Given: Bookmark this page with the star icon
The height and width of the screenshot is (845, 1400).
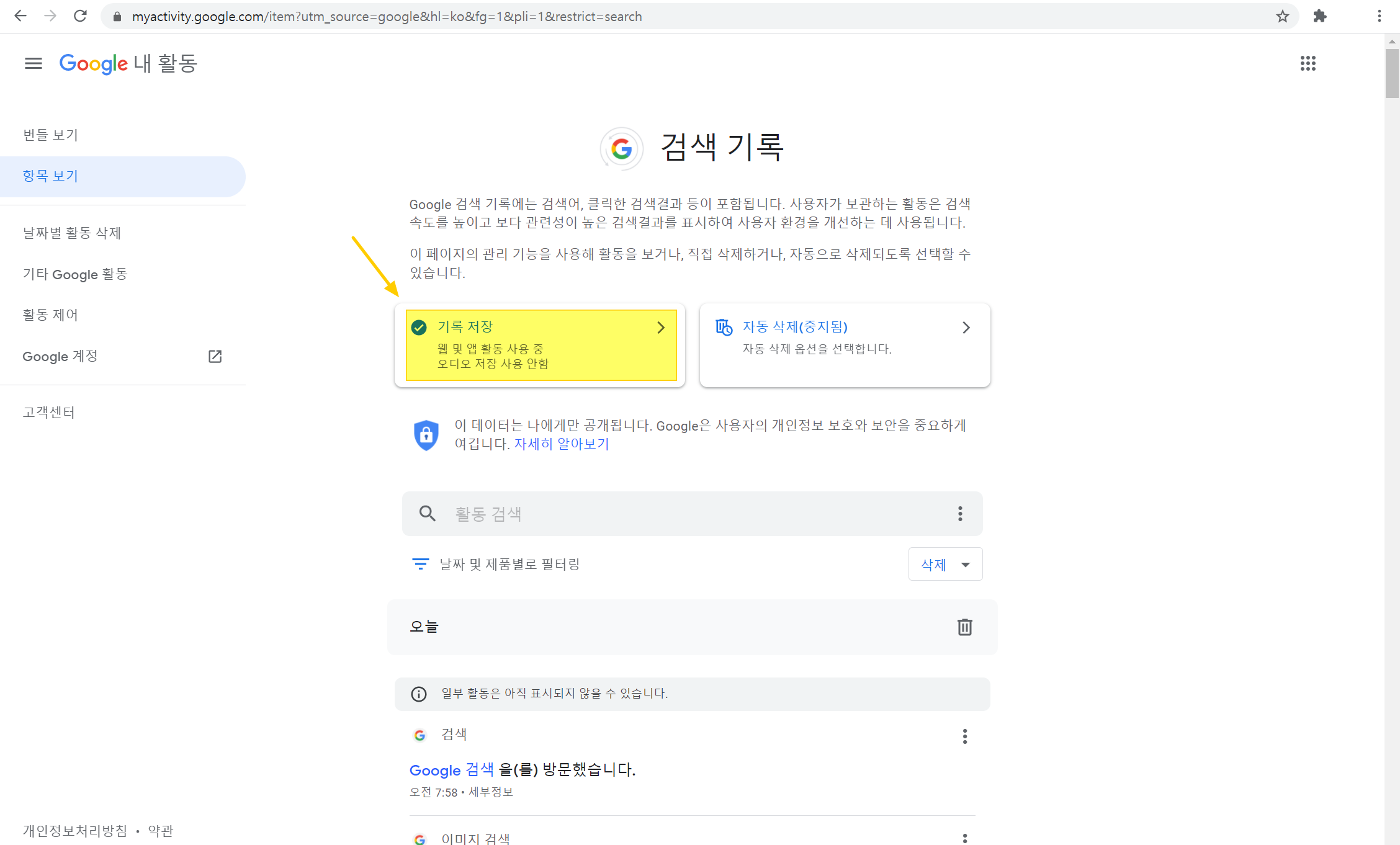Looking at the screenshot, I should (1282, 17).
